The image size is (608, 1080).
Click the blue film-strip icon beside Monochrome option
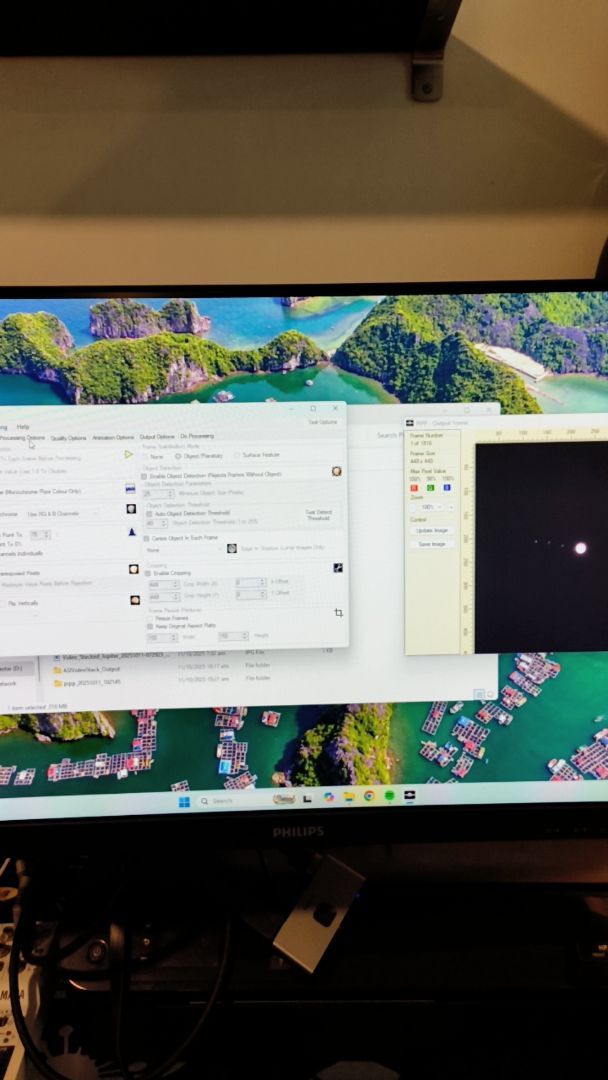coord(130,489)
